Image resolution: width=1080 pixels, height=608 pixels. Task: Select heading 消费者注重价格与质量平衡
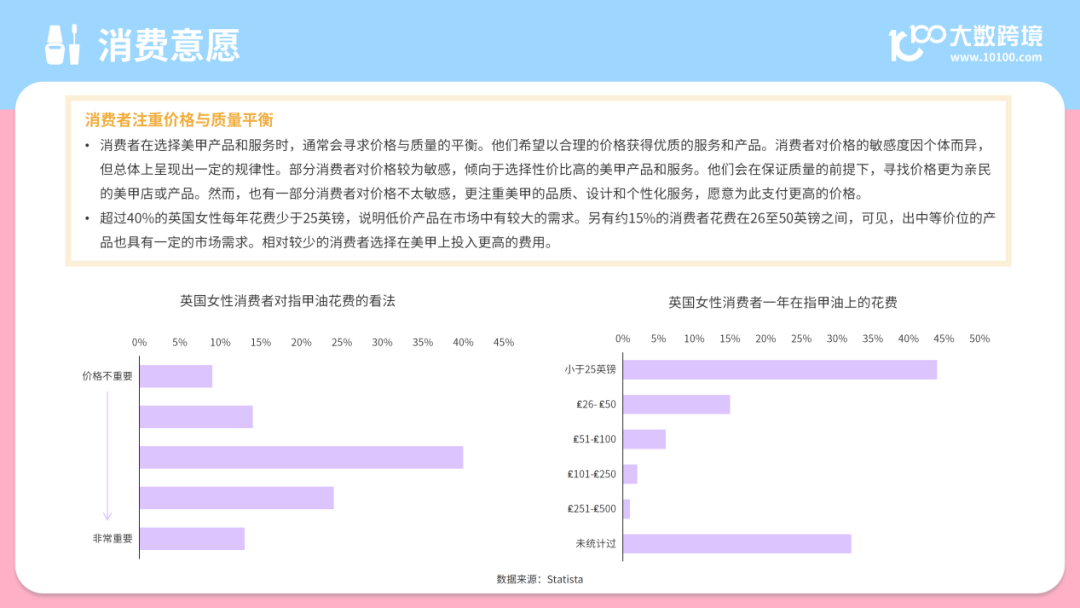(x=179, y=120)
